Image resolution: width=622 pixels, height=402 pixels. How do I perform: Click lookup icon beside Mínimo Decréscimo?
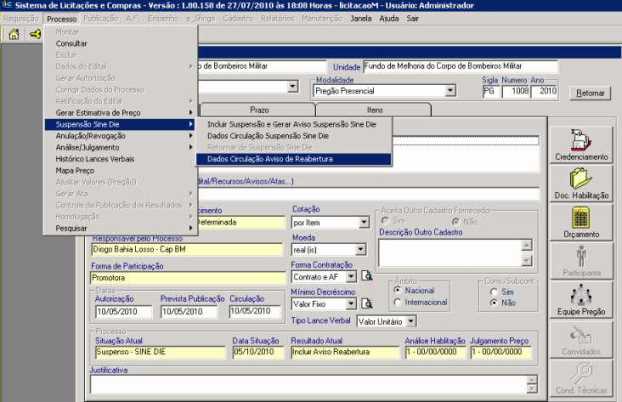click(367, 303)
